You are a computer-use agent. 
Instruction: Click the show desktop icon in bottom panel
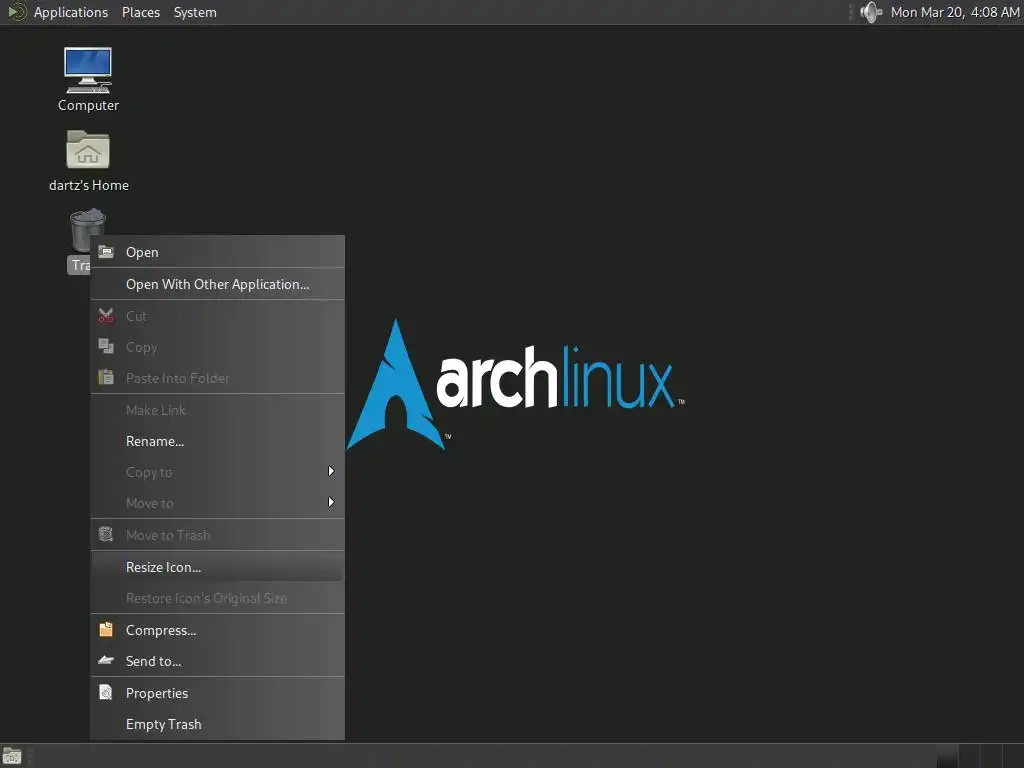(x=12, y=756)
